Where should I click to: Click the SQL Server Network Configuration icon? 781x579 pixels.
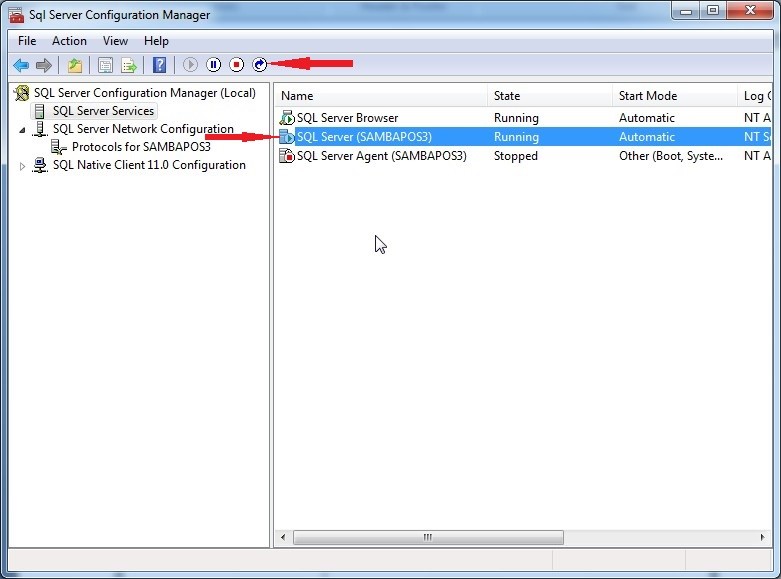(x=40, y=129)
